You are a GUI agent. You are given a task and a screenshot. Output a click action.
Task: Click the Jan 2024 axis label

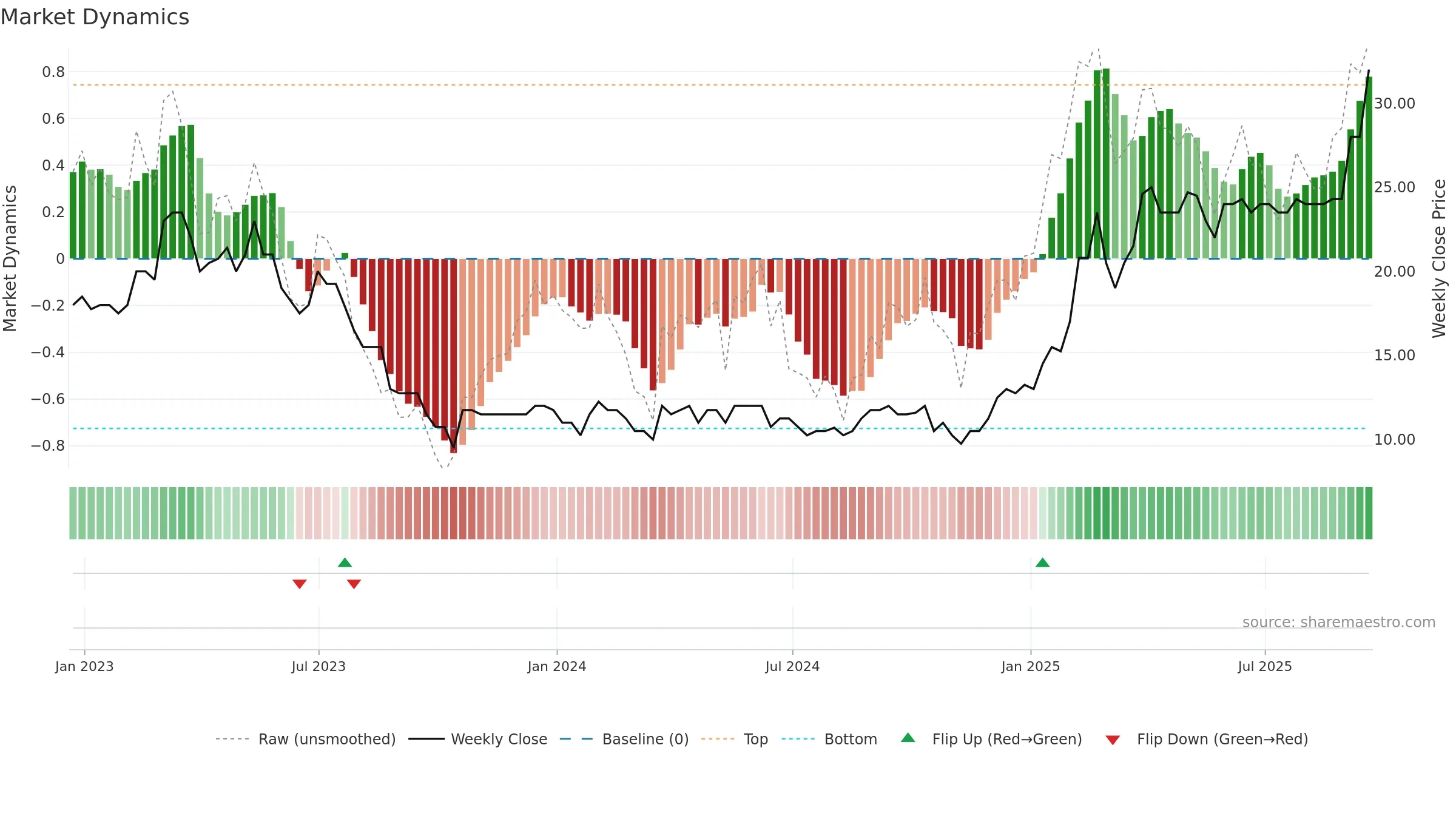pyautogui.click(x=557, y=666)
